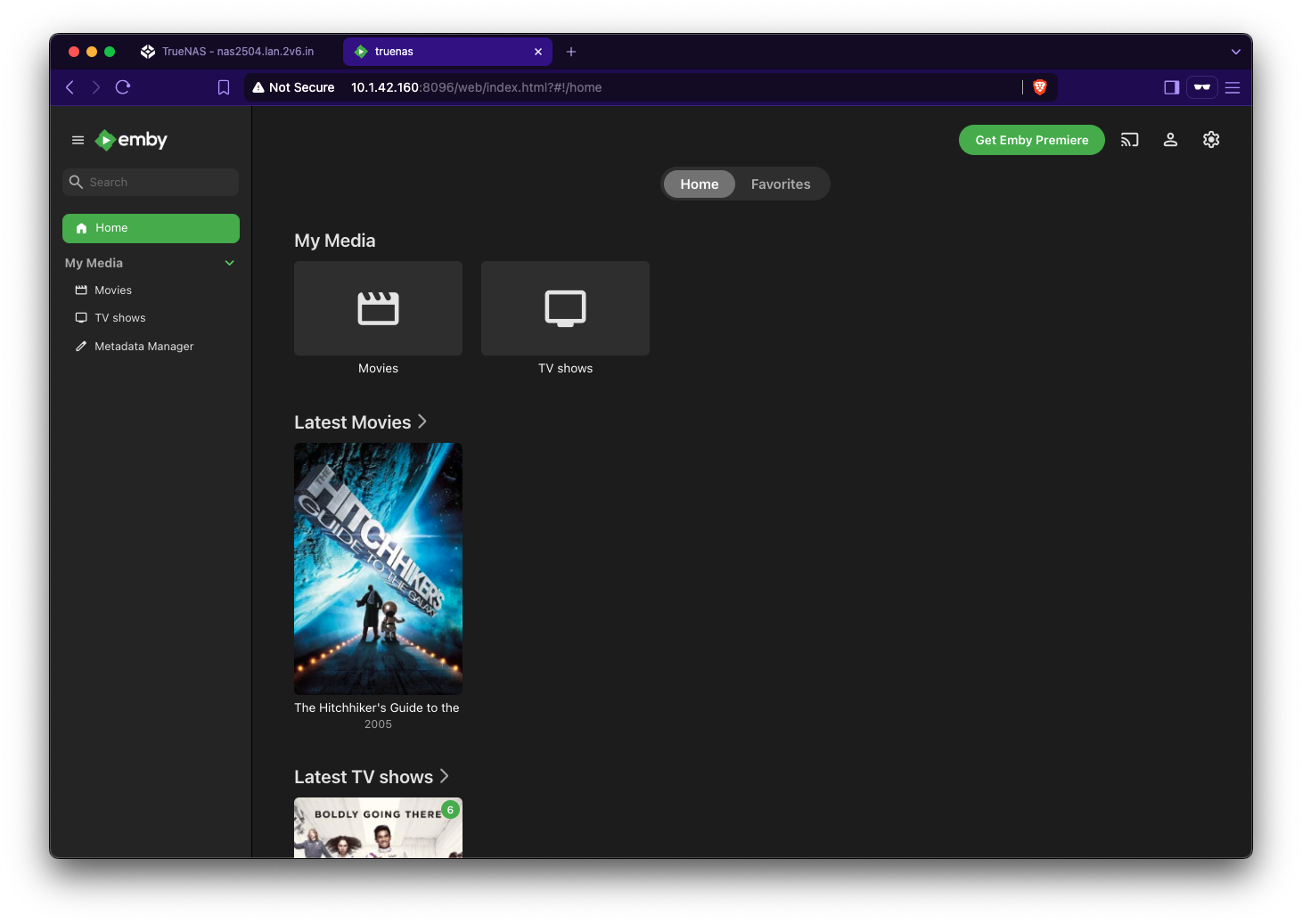Screen dimensions: 1302x924
Task: Click the search magnifier icon
Action: click(76, 182)
